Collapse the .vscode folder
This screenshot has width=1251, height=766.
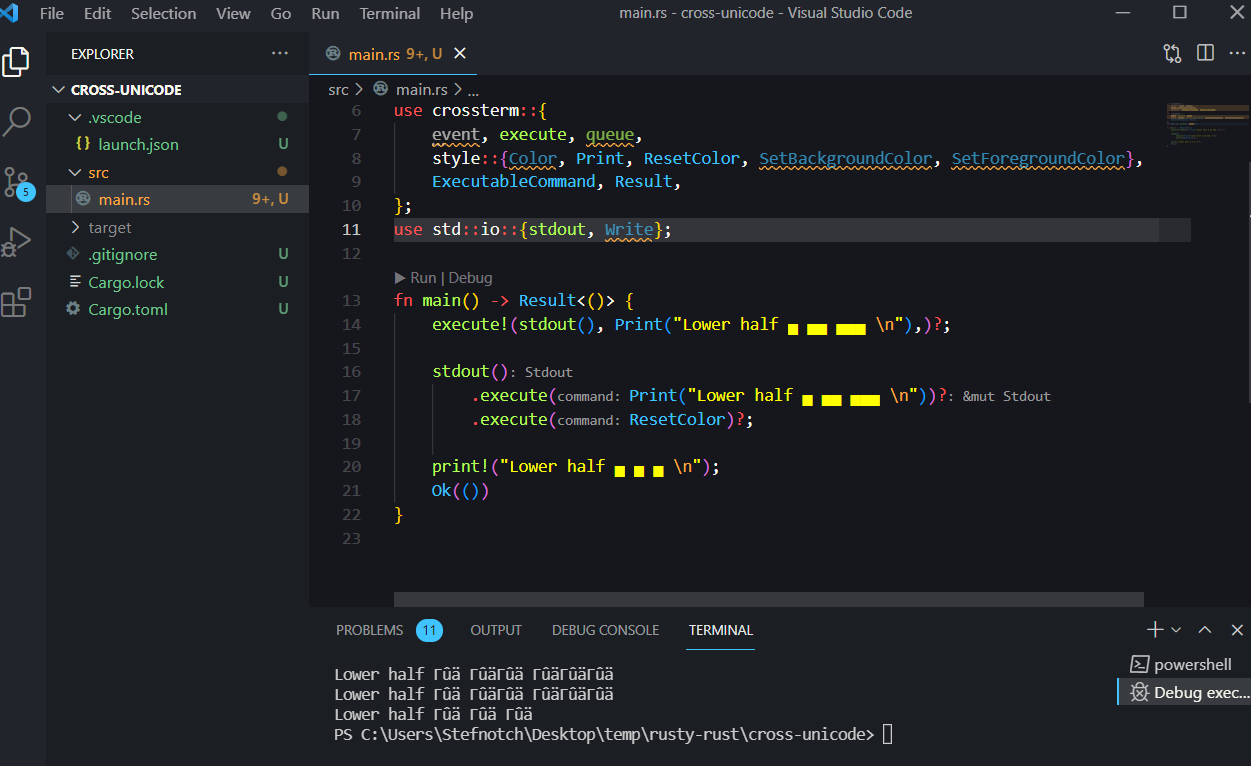pos(177,117)
